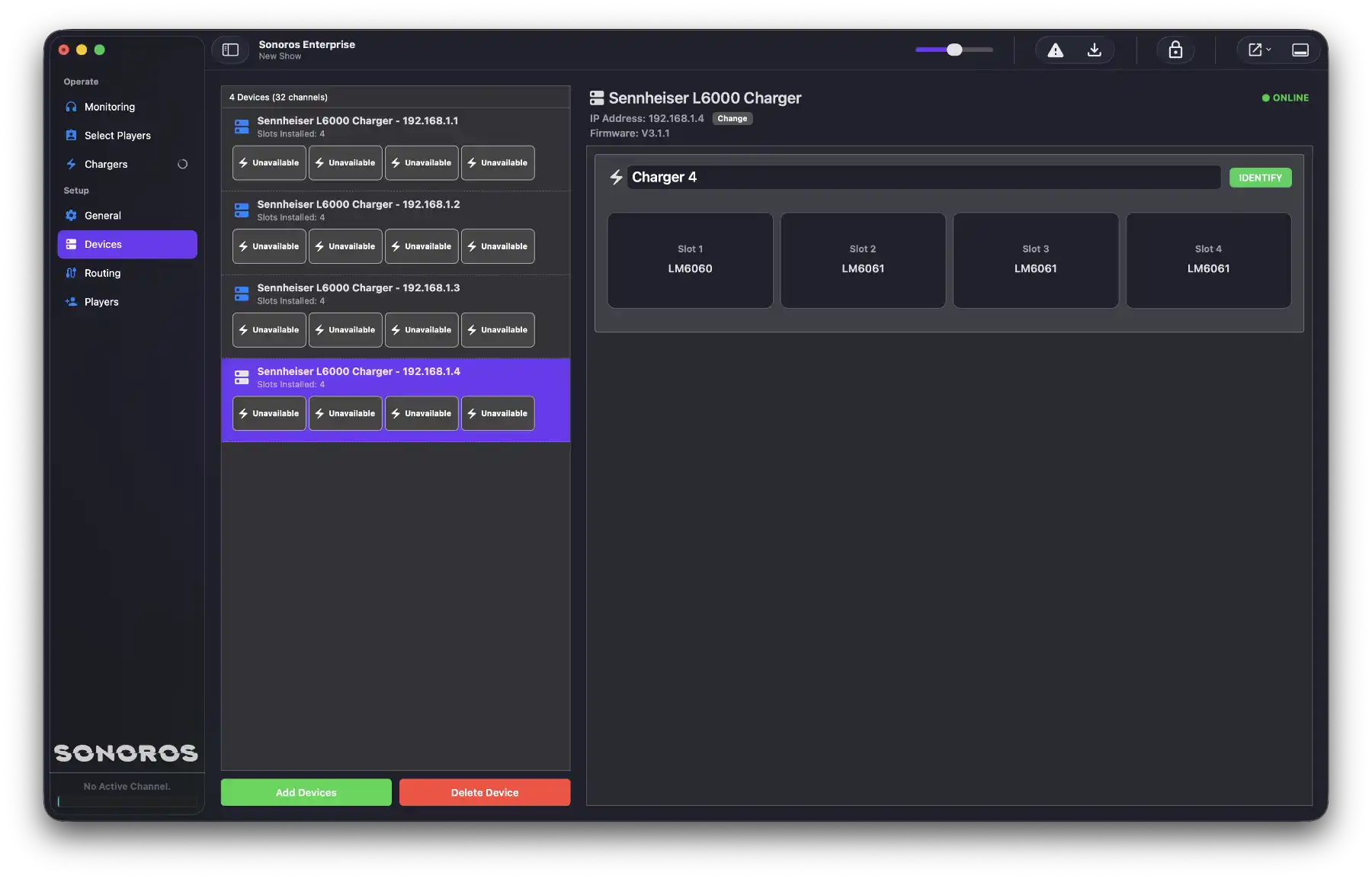Open the export share dropdown
The width and height of the screenshot is (1372, 879).
1259,50
